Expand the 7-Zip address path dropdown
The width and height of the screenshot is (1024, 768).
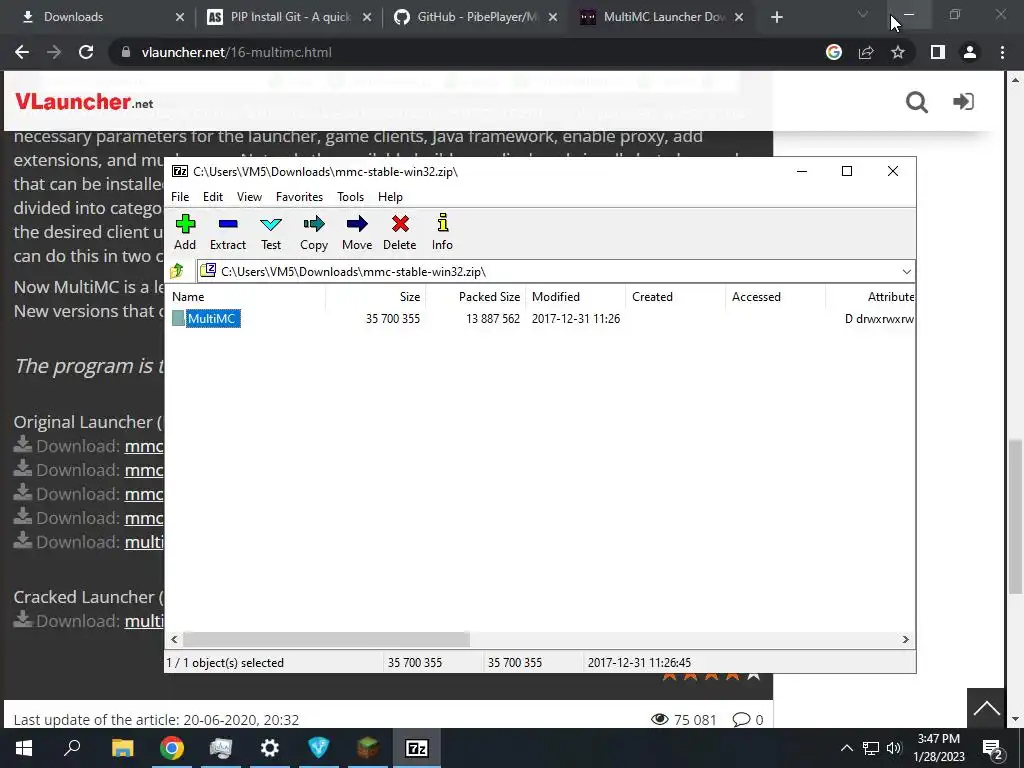pyautogui.click(x=906, y=272)
